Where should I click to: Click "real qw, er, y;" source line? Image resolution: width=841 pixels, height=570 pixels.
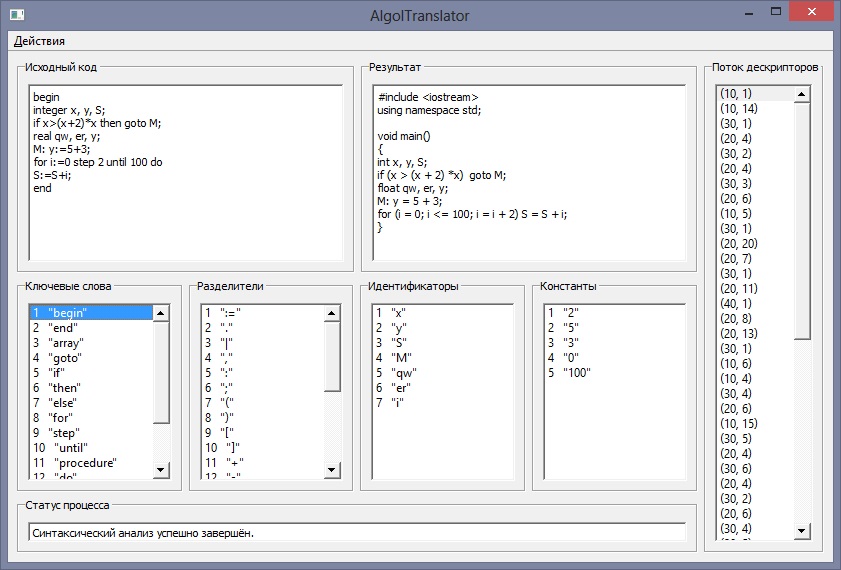(x=67, y=136)
